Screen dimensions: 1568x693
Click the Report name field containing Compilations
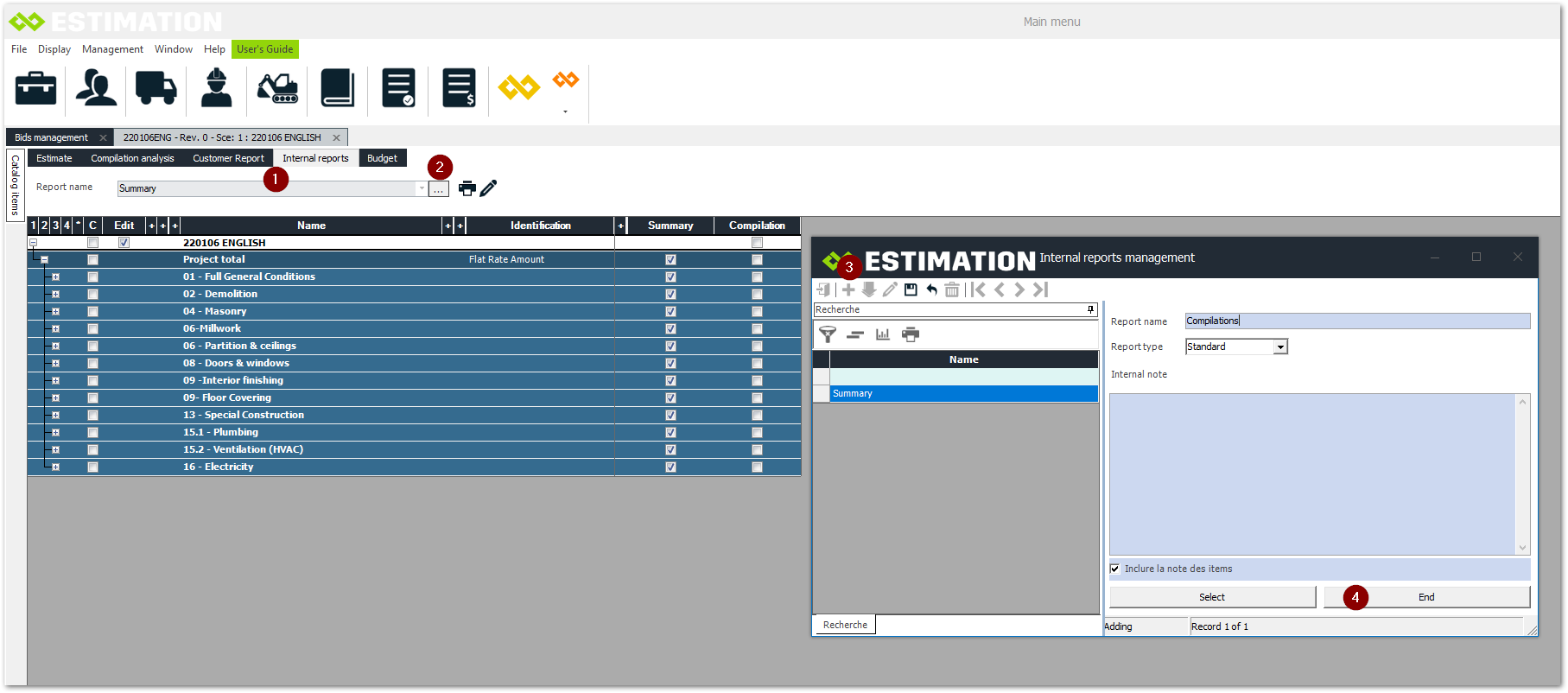pyautogui.click(x=1356, y=321)
